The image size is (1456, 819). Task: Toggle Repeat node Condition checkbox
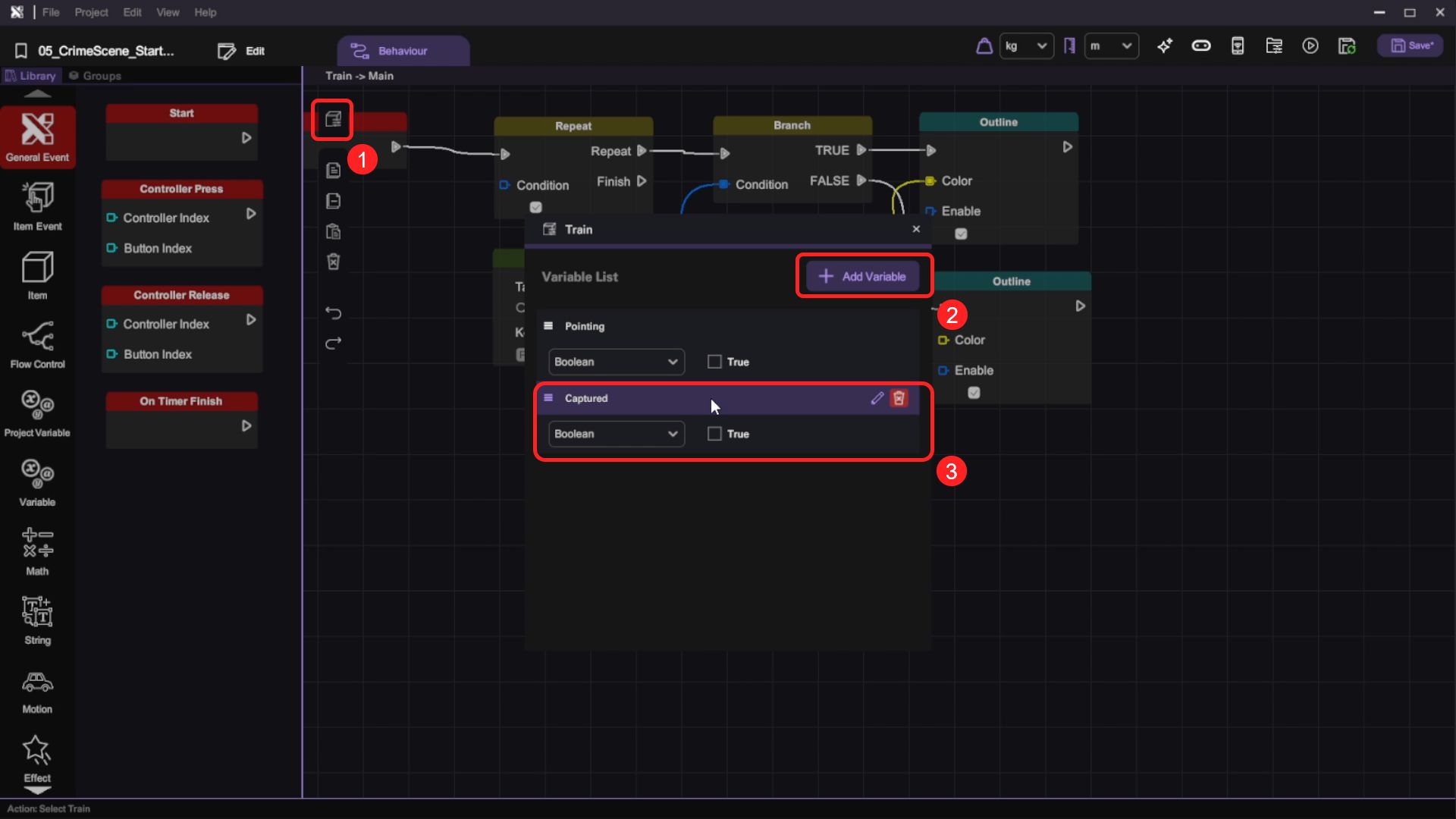tap(535, 207)
